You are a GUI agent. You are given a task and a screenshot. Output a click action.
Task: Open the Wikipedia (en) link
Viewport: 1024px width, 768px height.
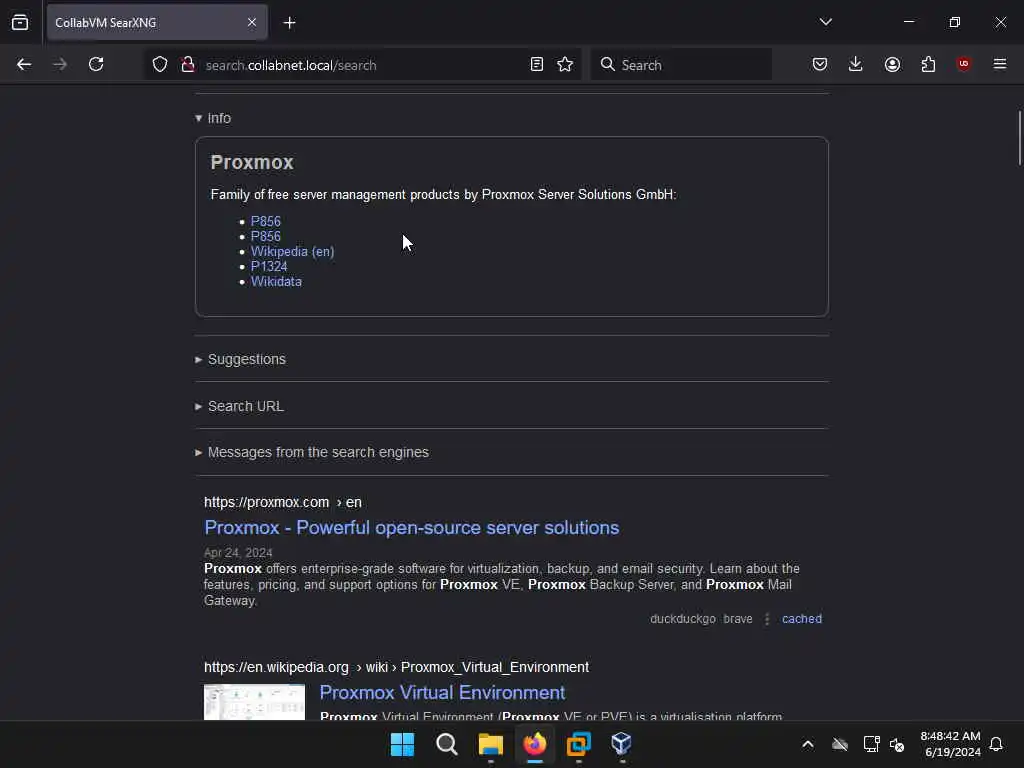293,251
